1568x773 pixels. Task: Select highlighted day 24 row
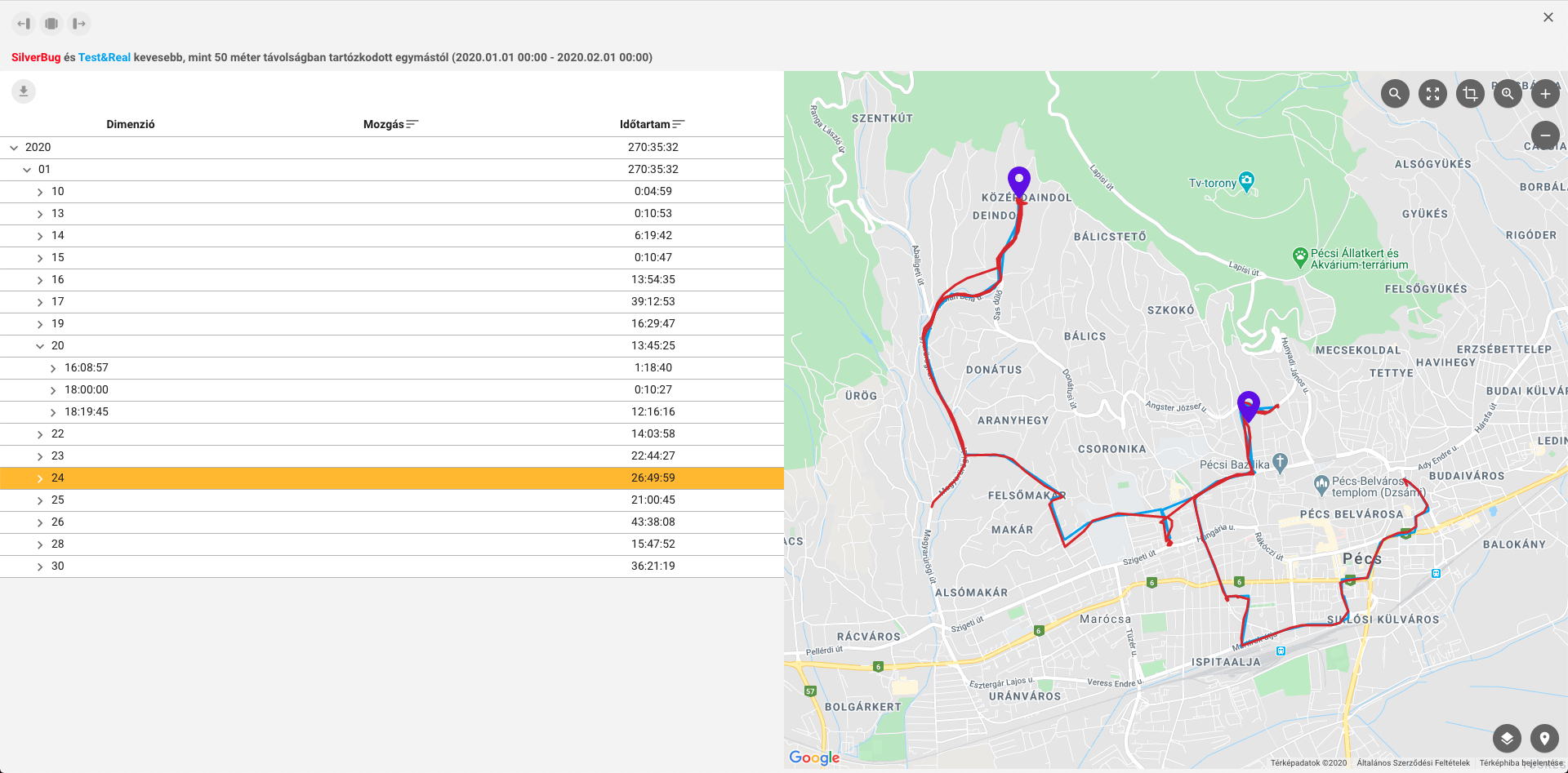392,478
